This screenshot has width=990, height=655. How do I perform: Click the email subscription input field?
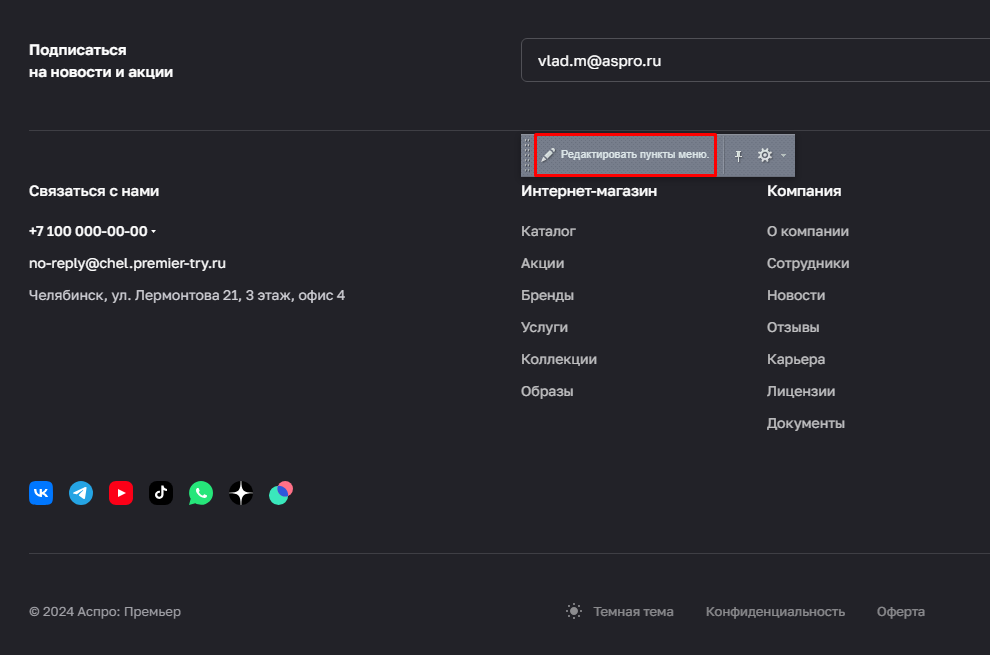click(x=755, y=60)
